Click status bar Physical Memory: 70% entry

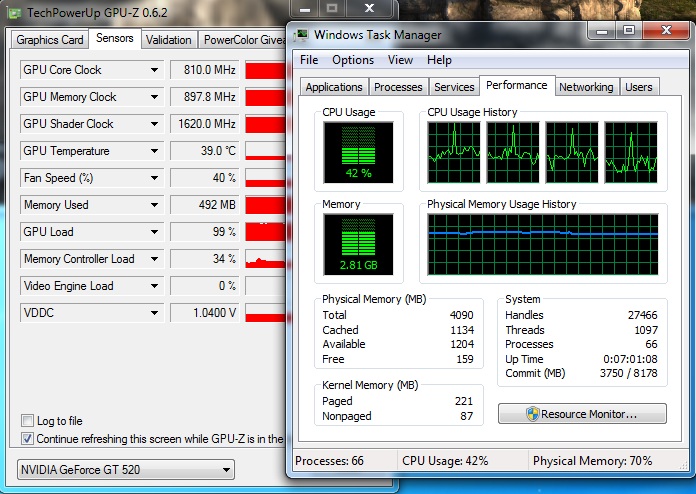coord(593,461)
